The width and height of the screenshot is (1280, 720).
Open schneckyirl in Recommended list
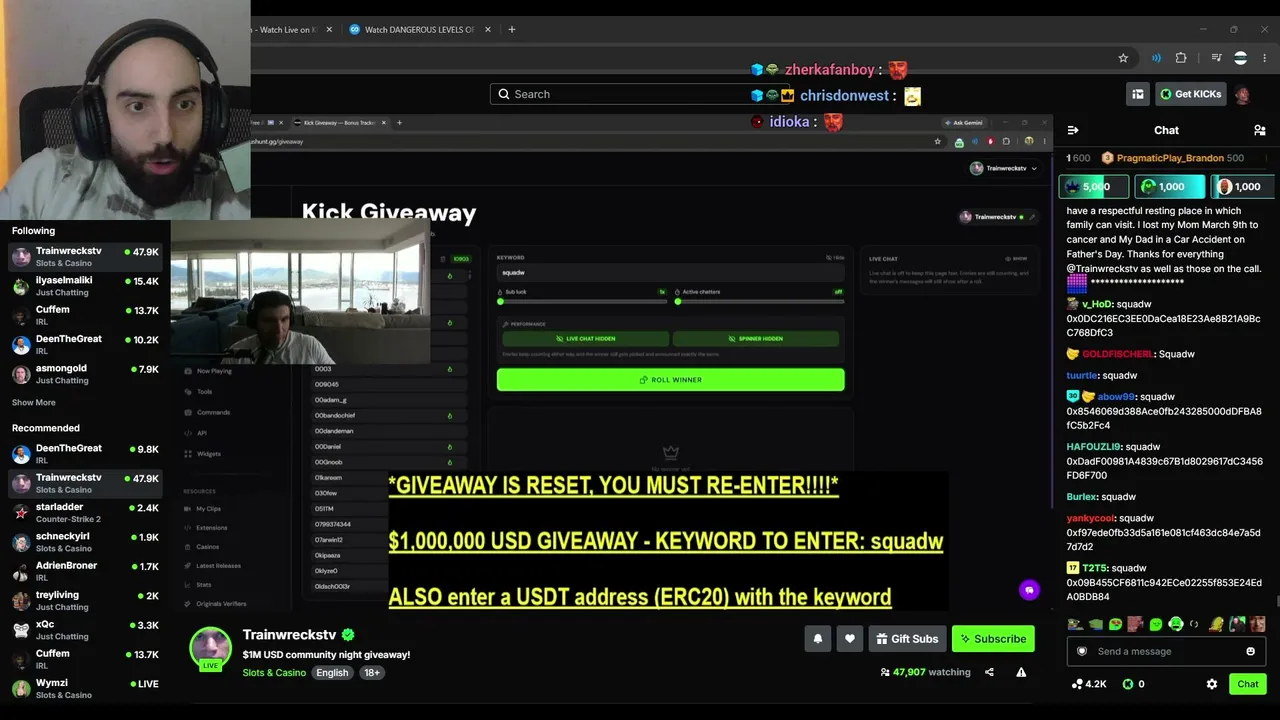(x=85, y=542)
